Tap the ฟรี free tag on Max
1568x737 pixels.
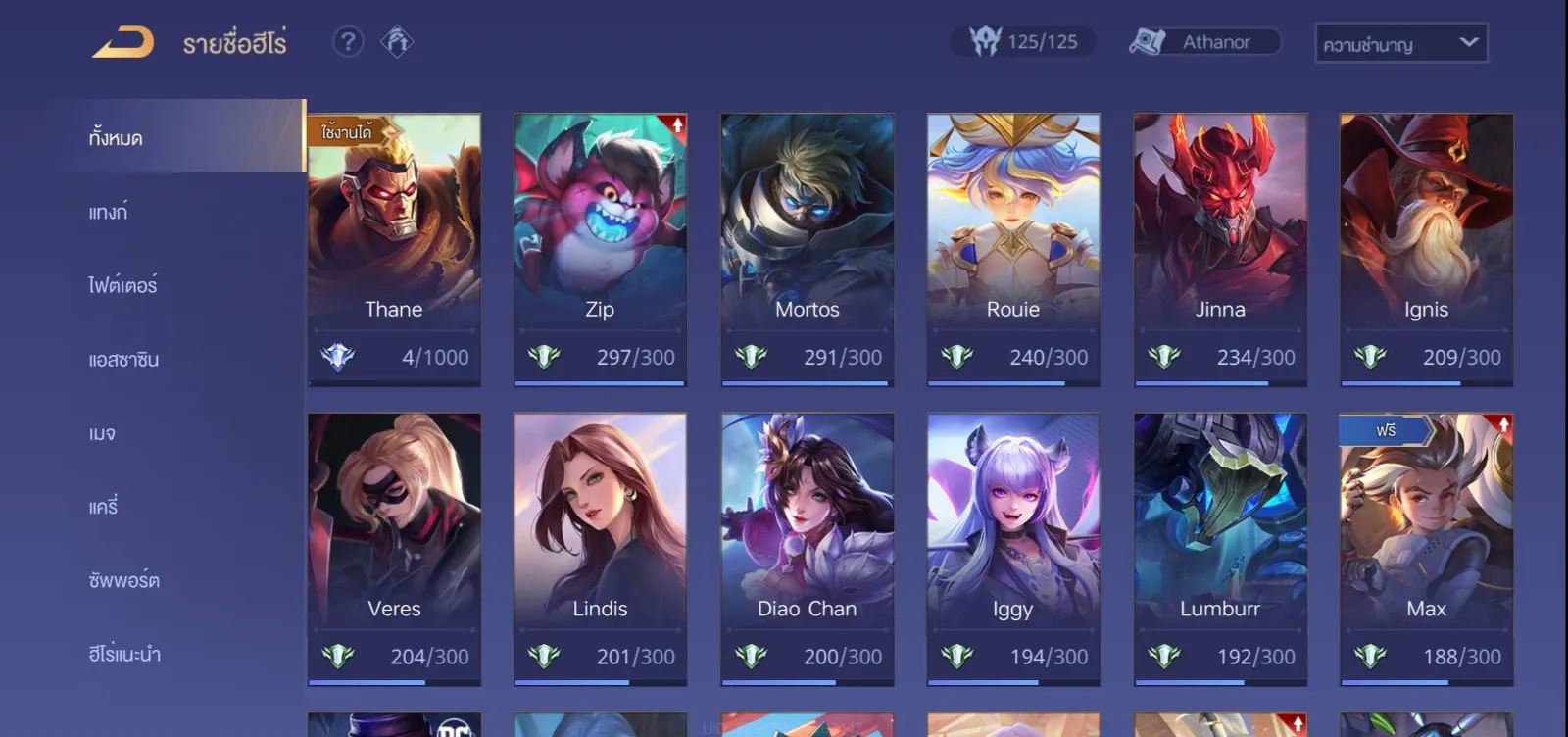(x=1387, y=430)
